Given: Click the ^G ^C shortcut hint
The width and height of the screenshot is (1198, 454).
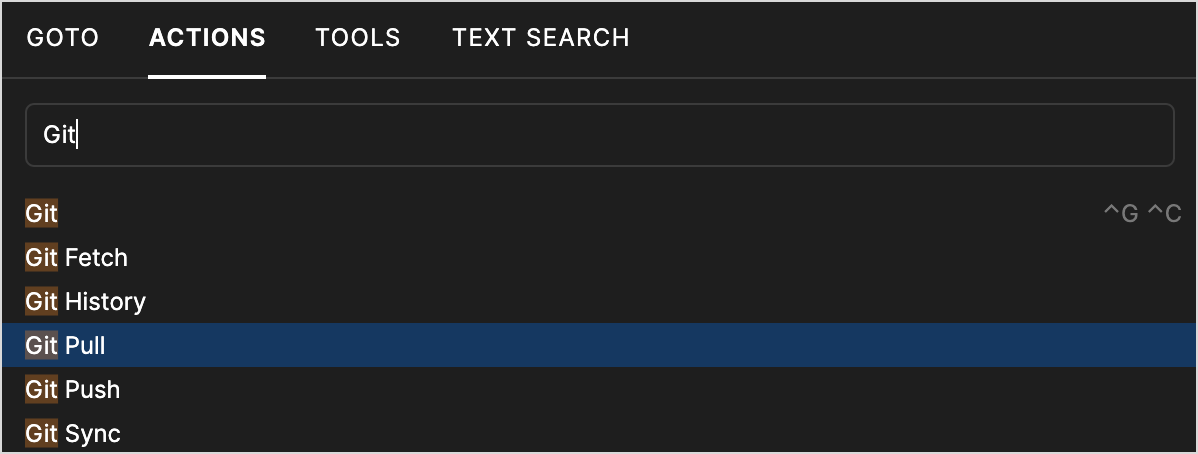Looking at the screenshot, I should pos(1142,214).
